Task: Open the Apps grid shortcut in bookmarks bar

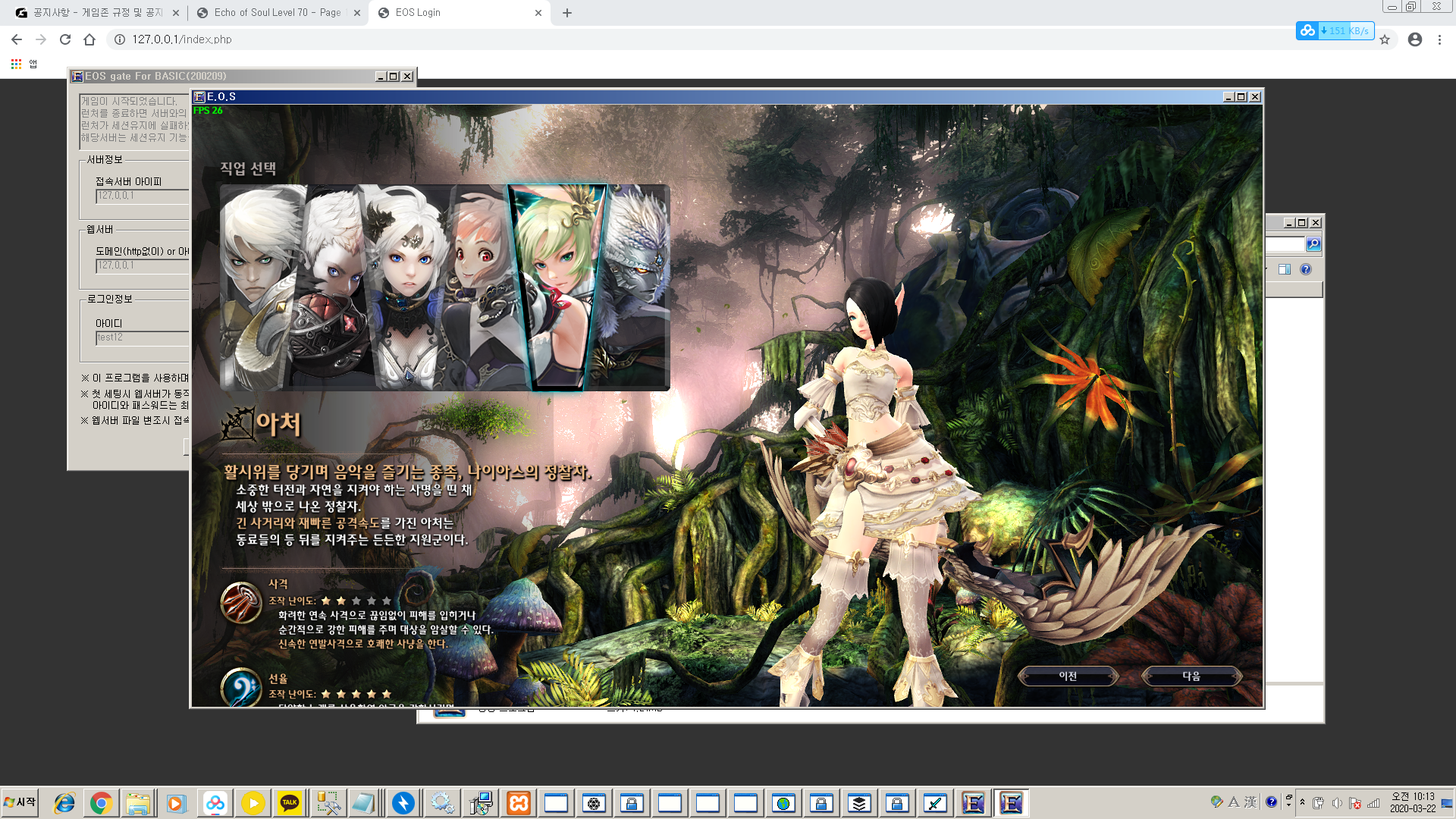Action: click(x=17, y=64)
